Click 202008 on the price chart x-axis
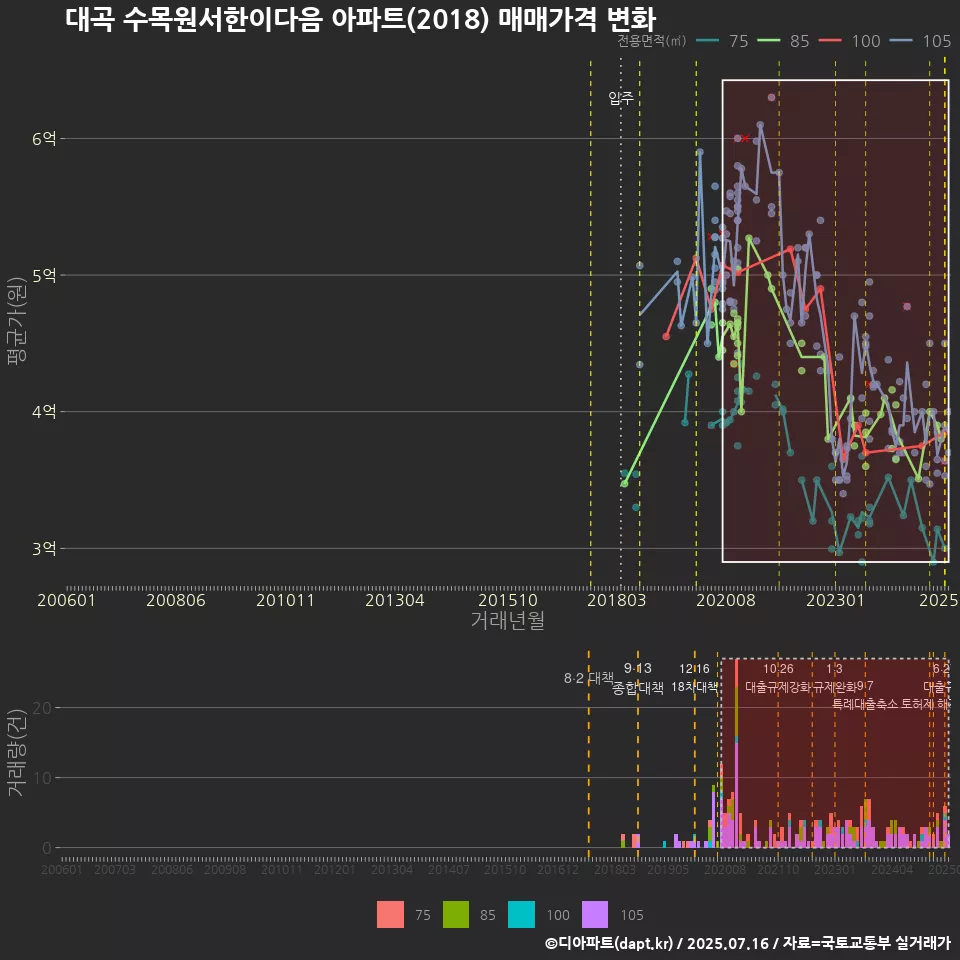Image resolution: width=960 pixels, height=960 pixels. pyautogui.click(x=726, y=600)
